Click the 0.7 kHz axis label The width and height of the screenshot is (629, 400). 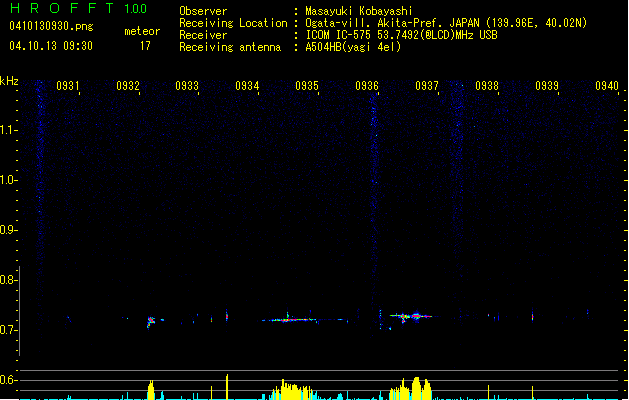pyautogui.click(x=8, y=330)
